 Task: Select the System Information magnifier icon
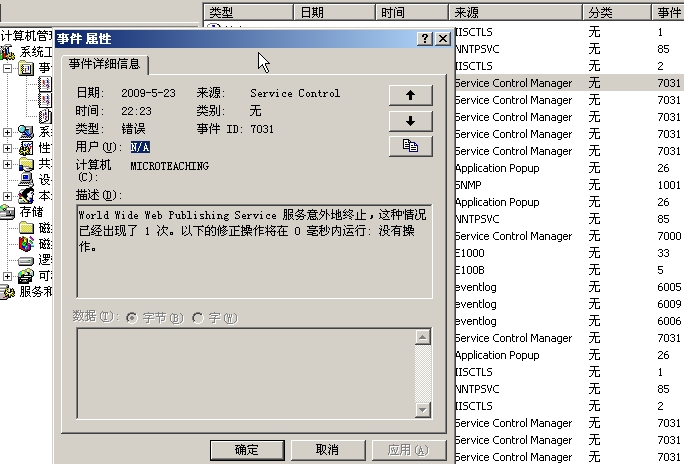click(x=26, y=132)
